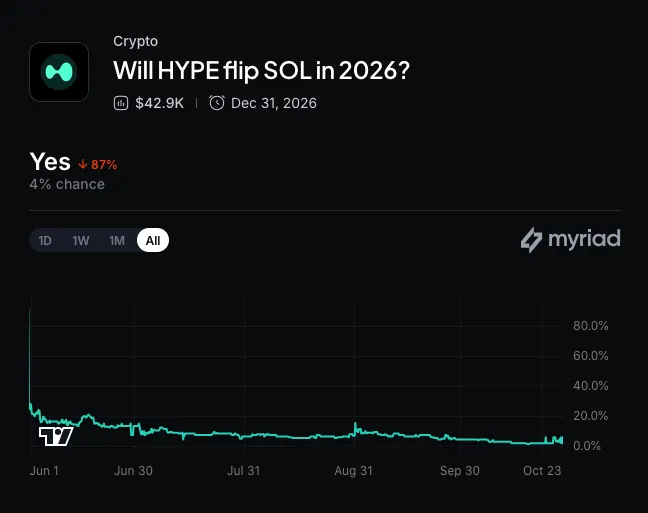
Task: Click the Oct 23 date label
Action: pos(542,471)
